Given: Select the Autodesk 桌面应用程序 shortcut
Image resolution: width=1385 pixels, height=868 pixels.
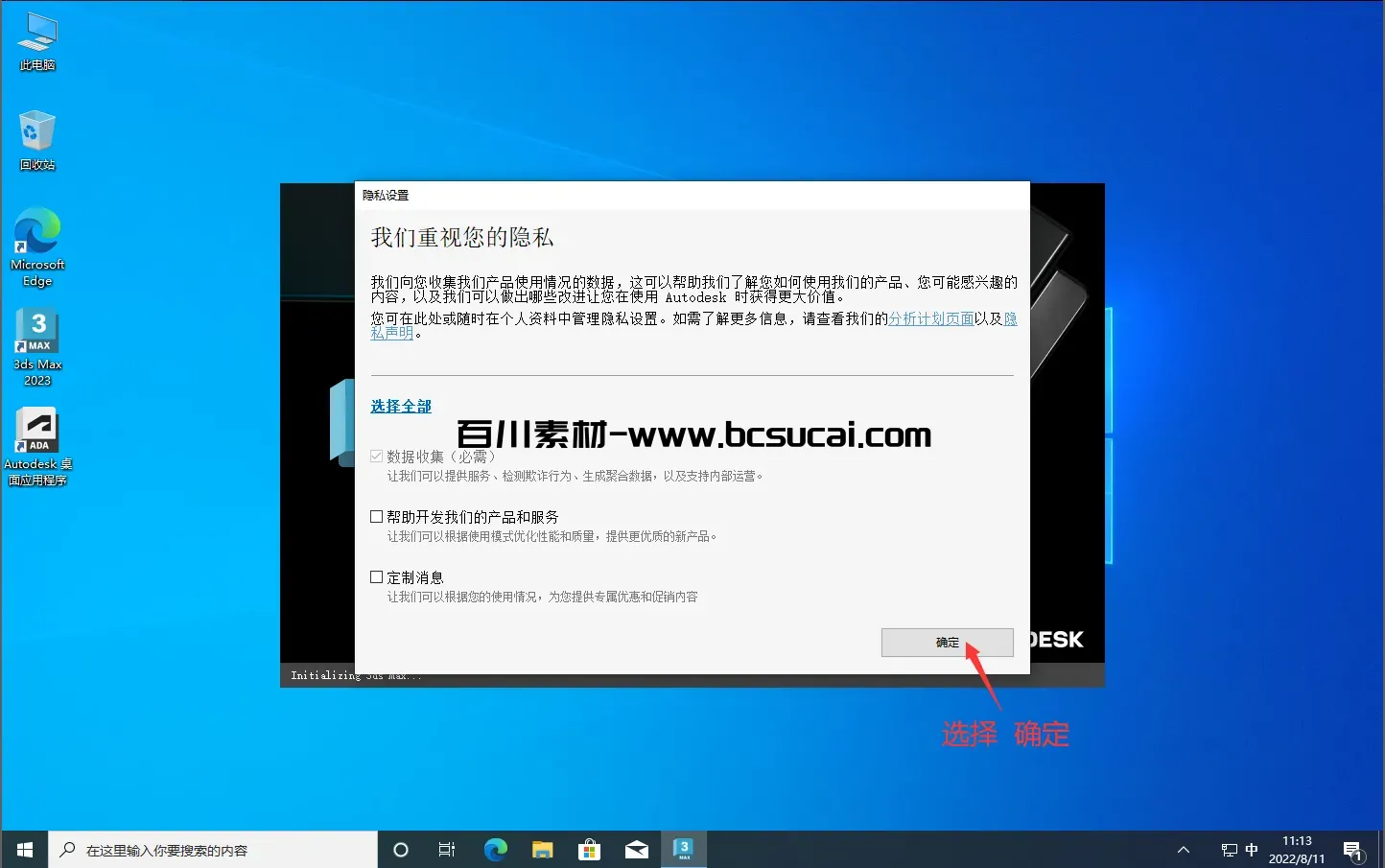Looking at the screenshot, I should tap(37, 447).
